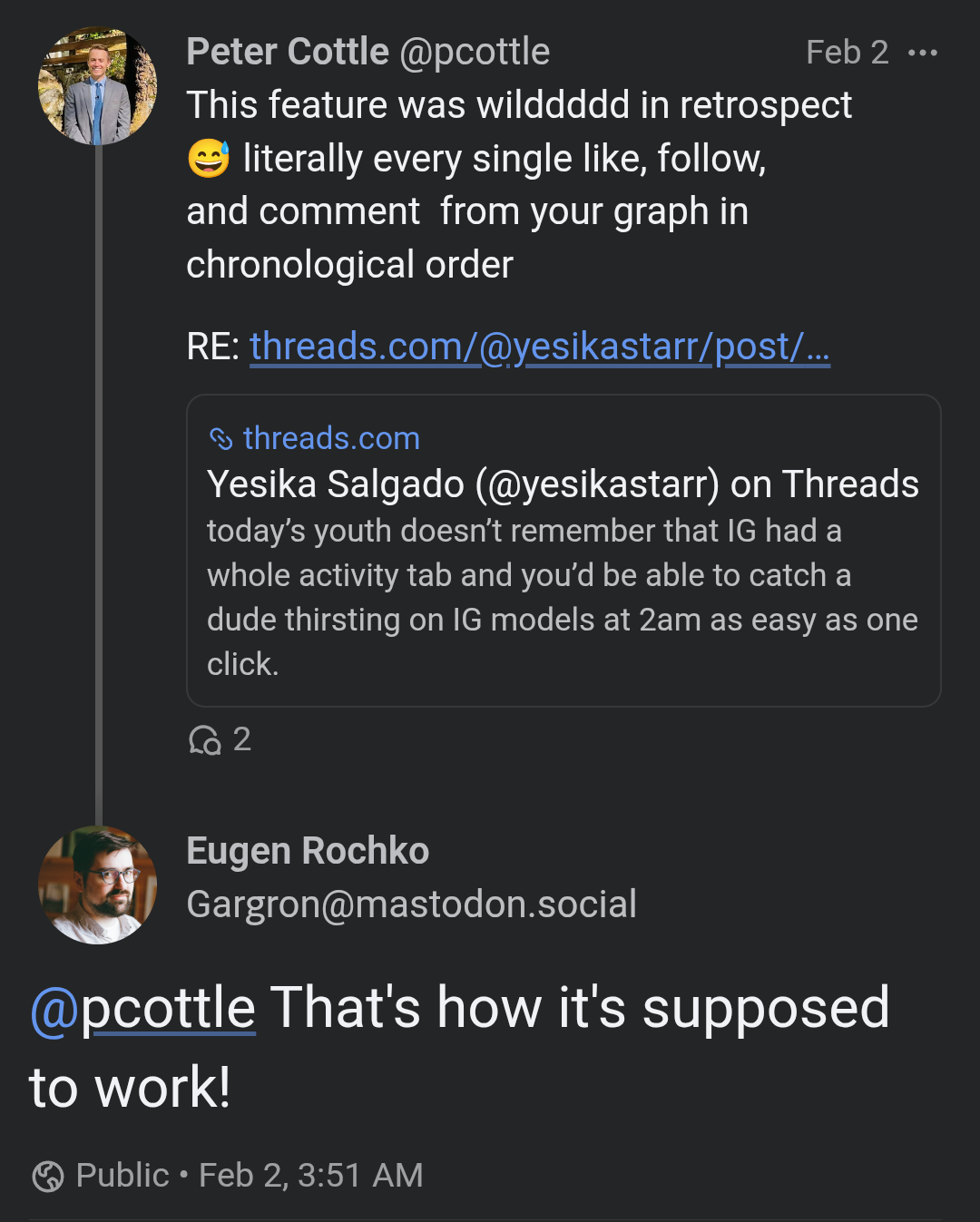Click the Public visibility label
This screenshot has width=980, height=1222.
coord(122,1176)
